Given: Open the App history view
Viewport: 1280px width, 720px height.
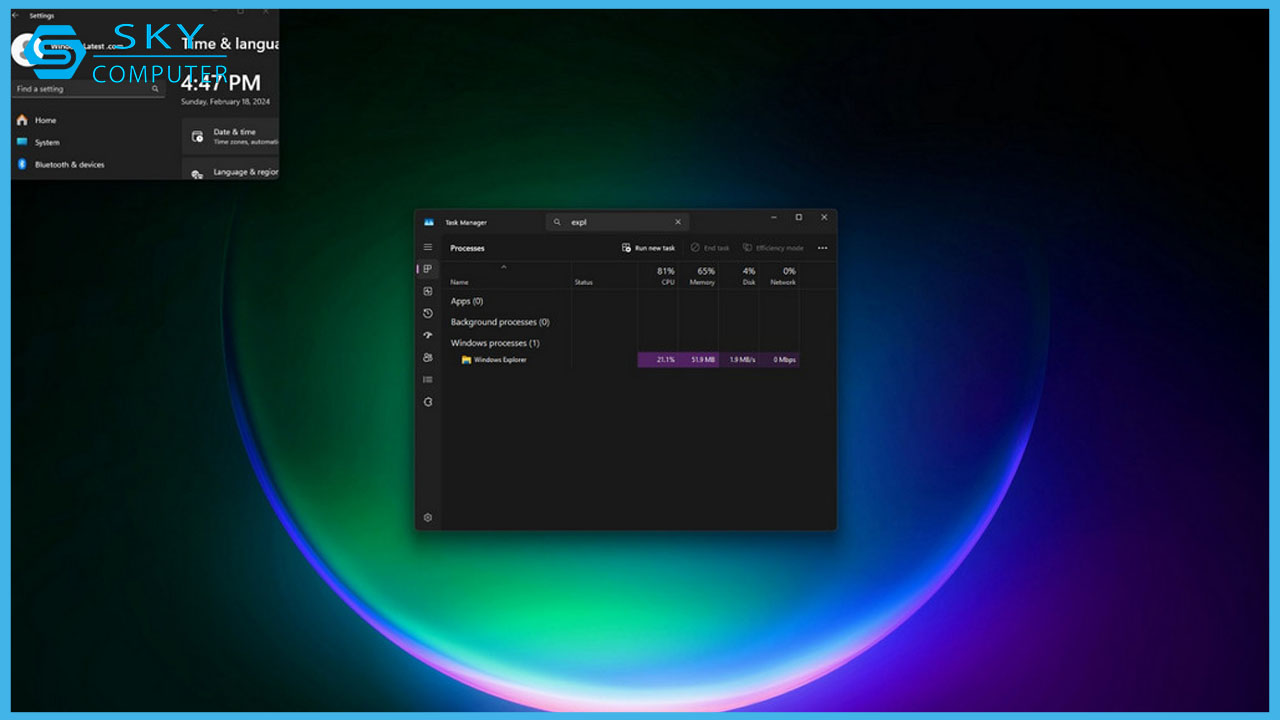Looking at the screenshot, I should 427,313.
